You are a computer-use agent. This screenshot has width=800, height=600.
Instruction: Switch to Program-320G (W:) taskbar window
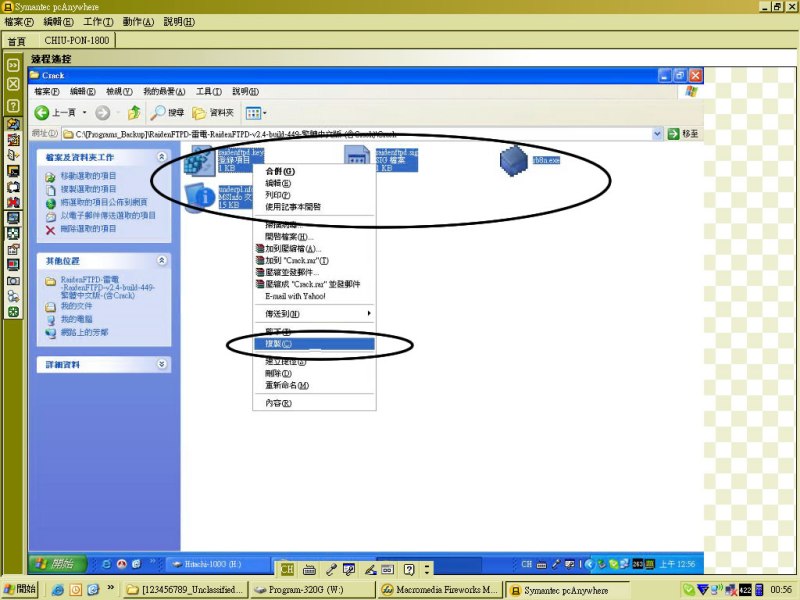(313, 590)
